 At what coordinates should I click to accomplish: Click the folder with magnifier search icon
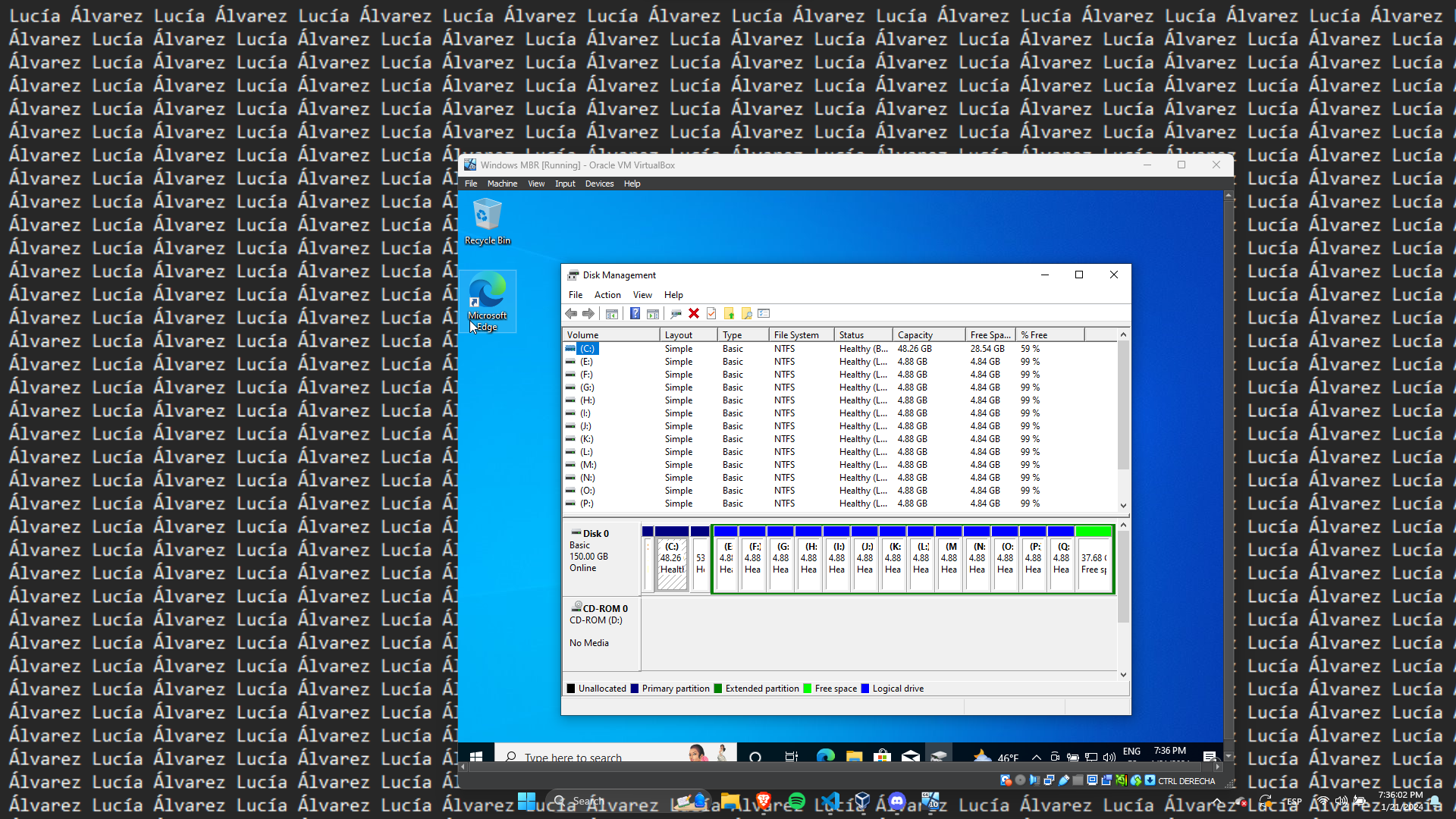(746, 314)
